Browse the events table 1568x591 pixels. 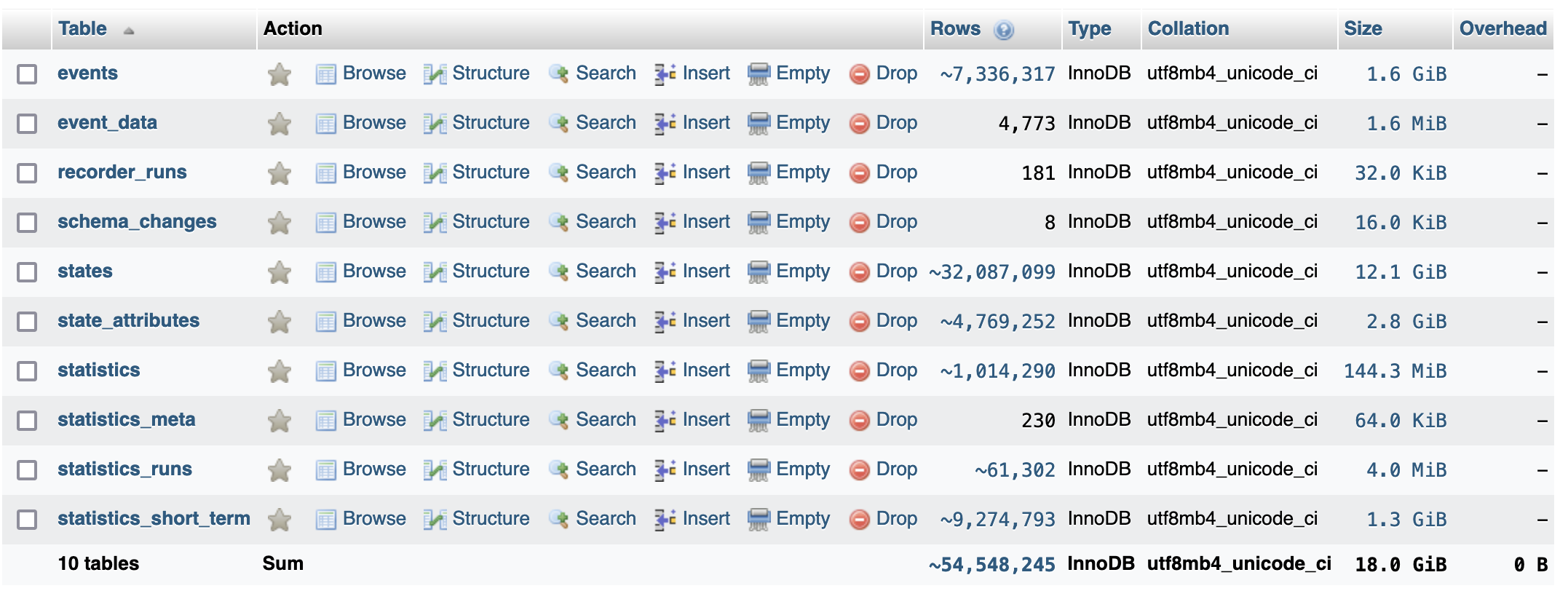[x=373, y=73]
